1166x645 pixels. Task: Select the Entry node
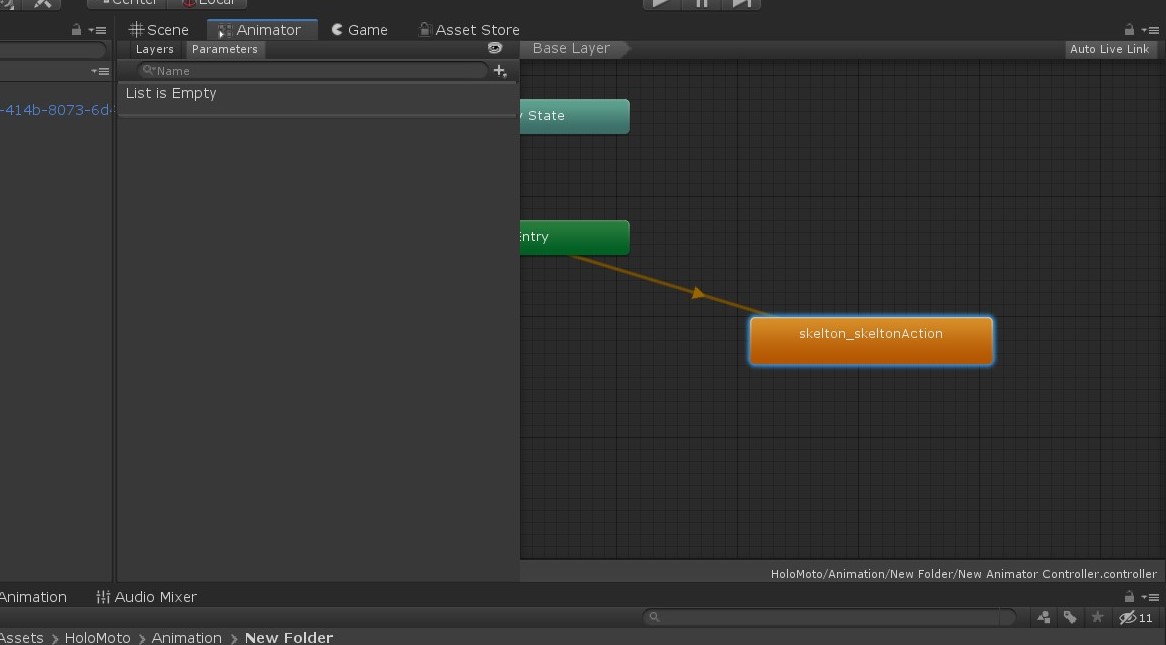pyautogui.click(x=574, y=237)
